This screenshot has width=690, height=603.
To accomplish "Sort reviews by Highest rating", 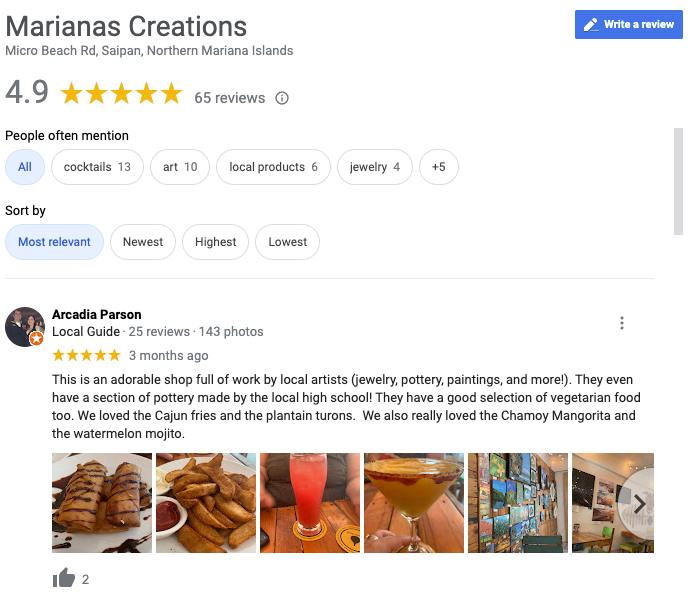I will pos(216,242).
